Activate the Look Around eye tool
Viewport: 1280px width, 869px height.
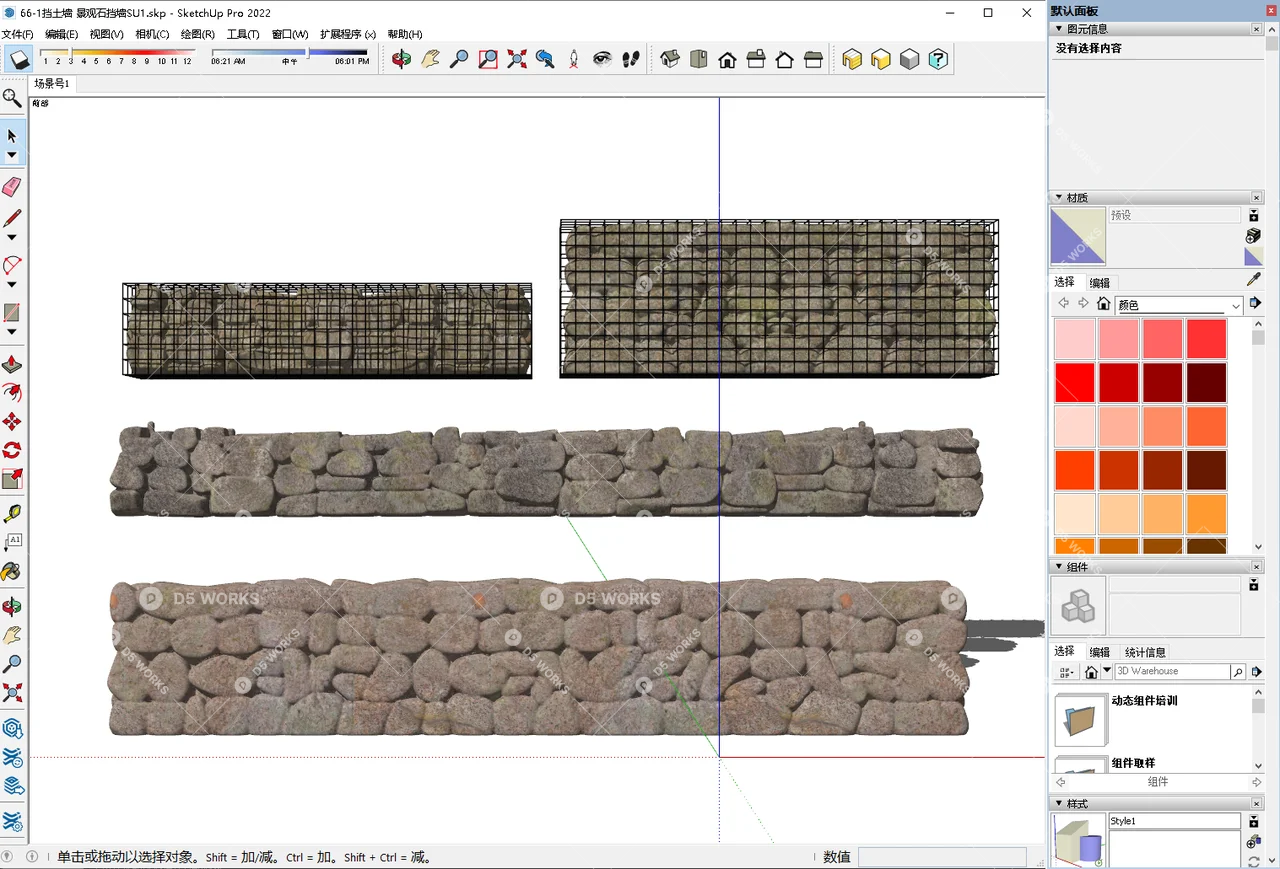(x=602, y=60)
